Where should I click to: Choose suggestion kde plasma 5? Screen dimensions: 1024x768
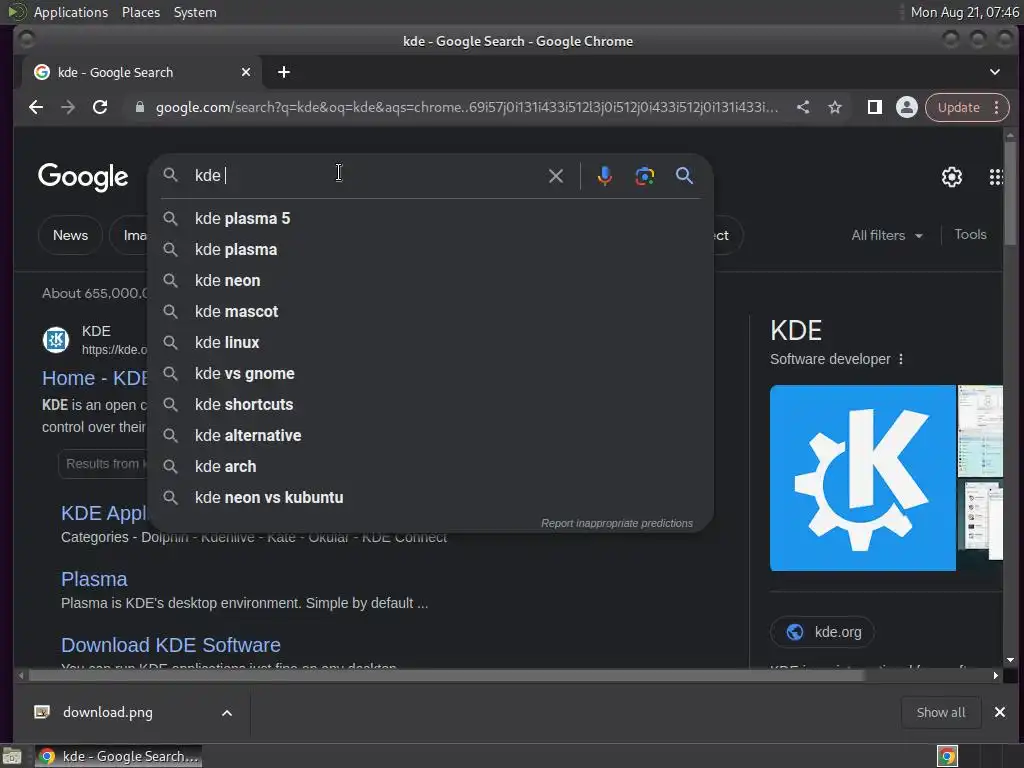click(x=430, y=219)
